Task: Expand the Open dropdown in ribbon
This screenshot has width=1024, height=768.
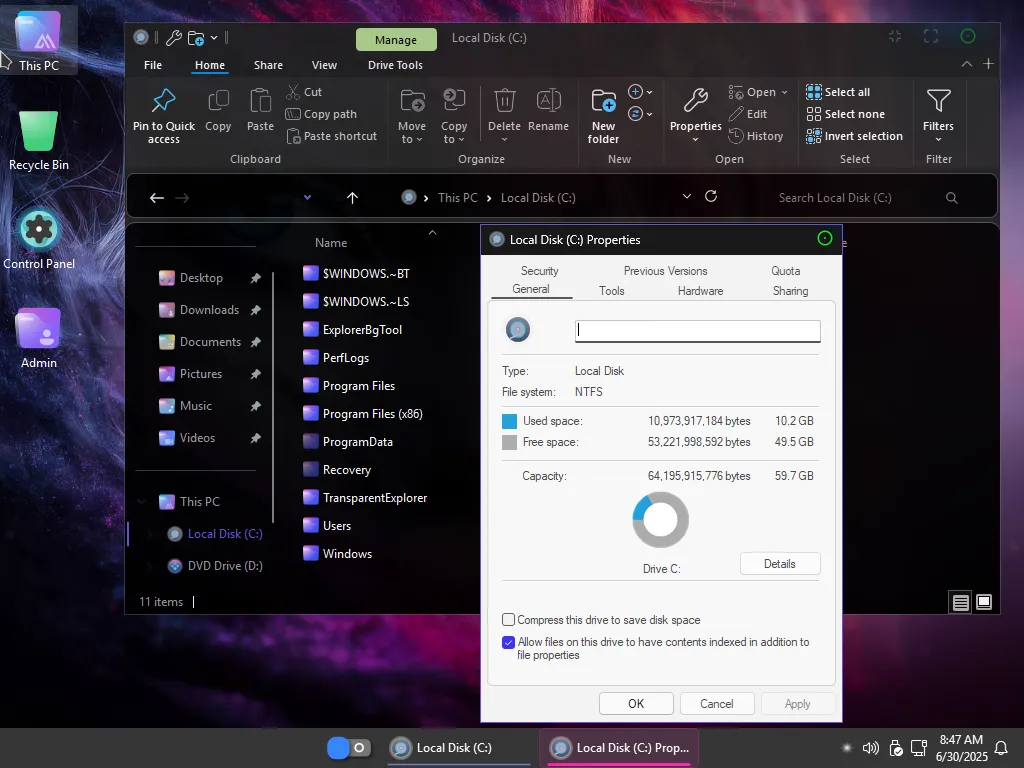Action: [x=784, y=93]
